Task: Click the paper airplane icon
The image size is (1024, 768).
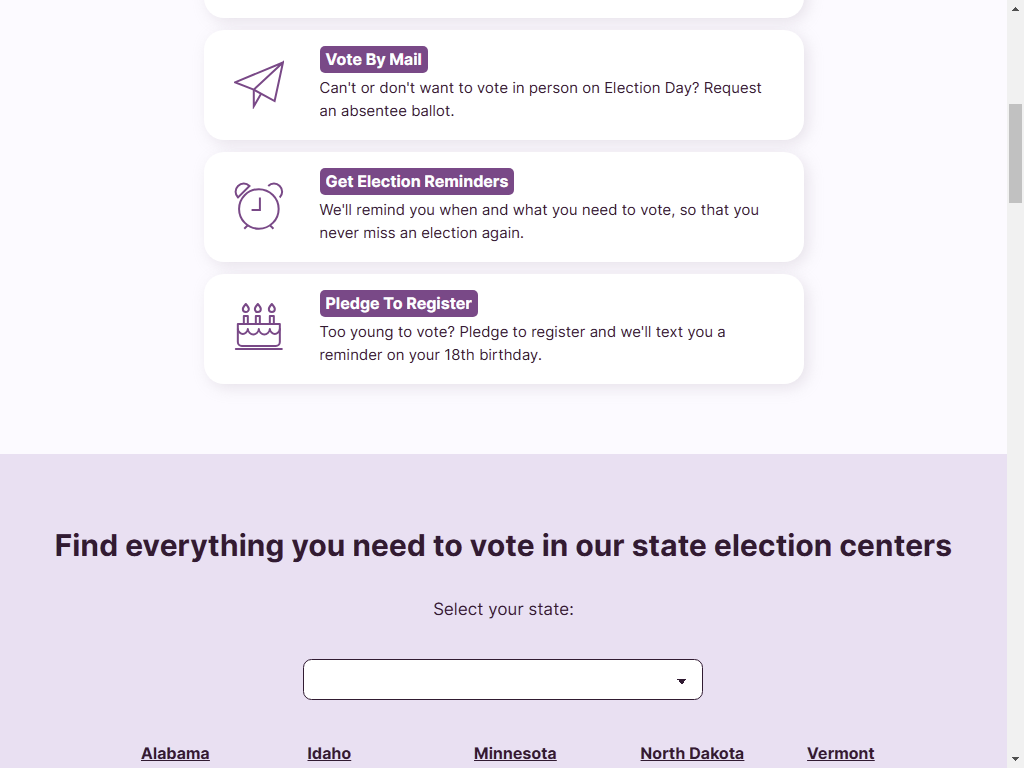Action: (259, 84)
